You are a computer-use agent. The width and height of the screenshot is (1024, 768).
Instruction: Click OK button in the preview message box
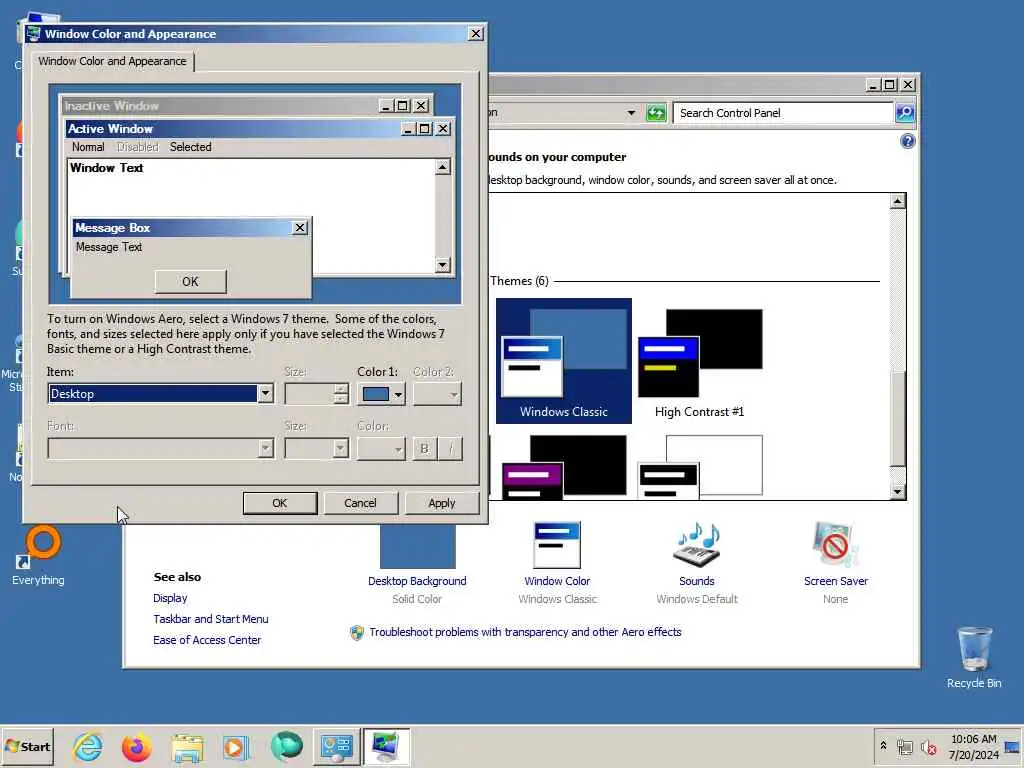point(190,281)
